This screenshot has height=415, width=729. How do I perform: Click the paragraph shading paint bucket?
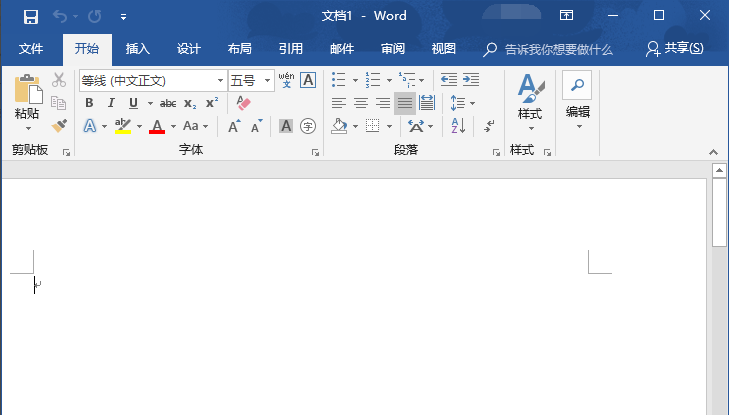point(339,126)
